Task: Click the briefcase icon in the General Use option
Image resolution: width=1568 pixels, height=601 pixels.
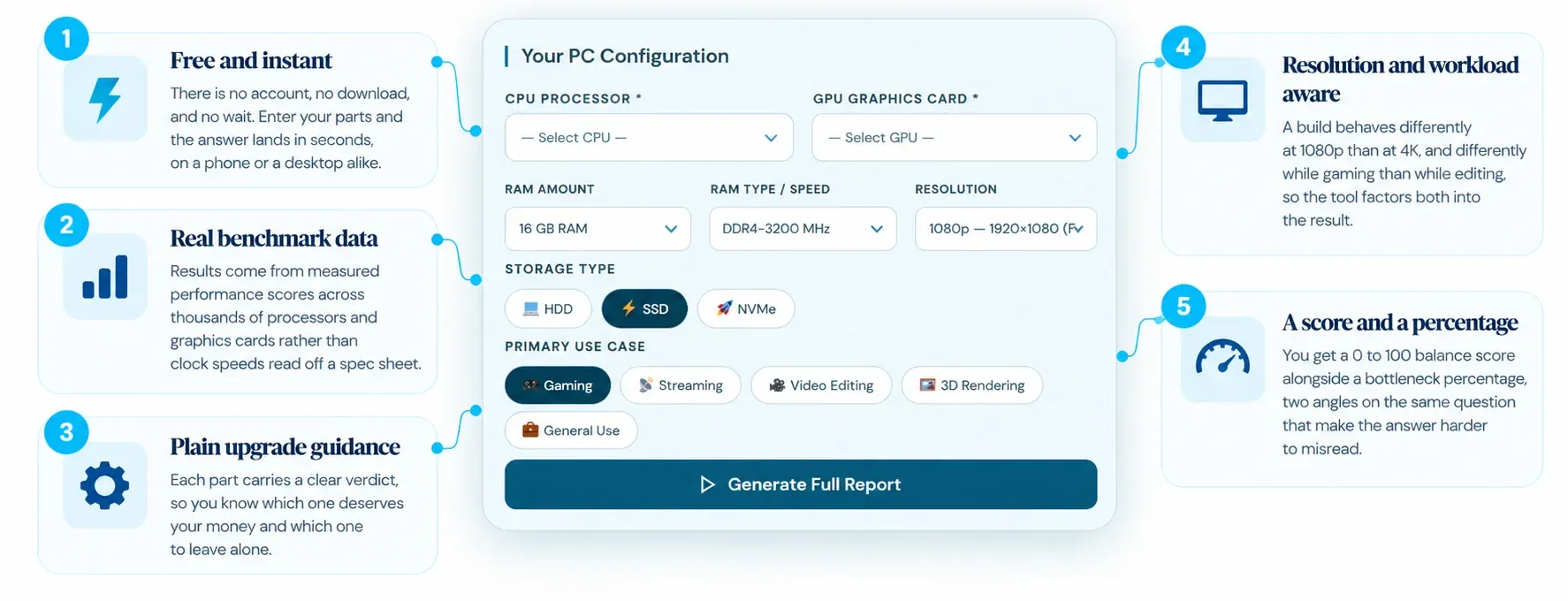Action: tap(530, 430)
